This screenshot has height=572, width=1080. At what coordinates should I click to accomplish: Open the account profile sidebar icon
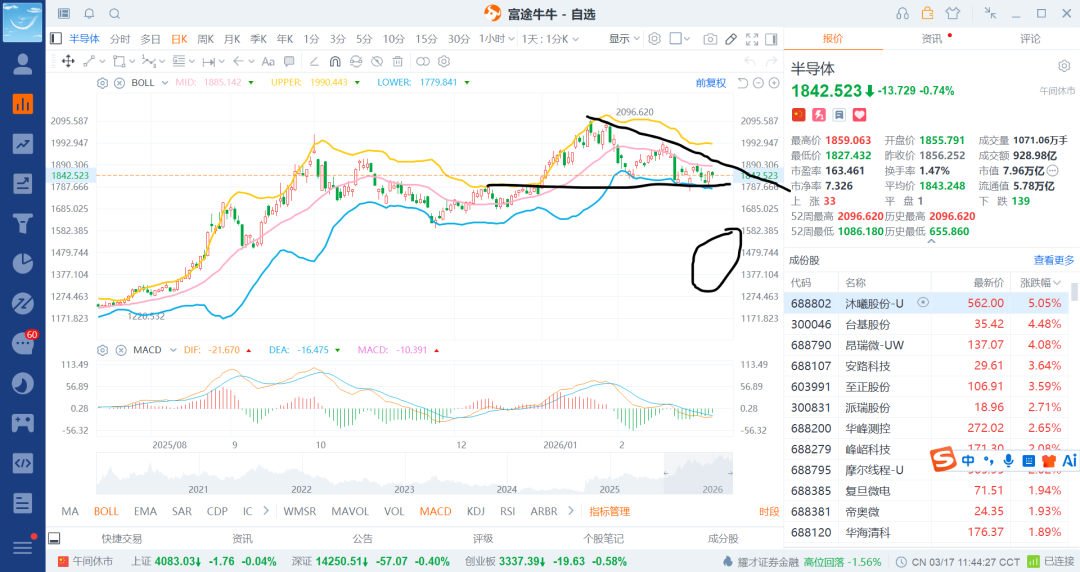(22, 65)
